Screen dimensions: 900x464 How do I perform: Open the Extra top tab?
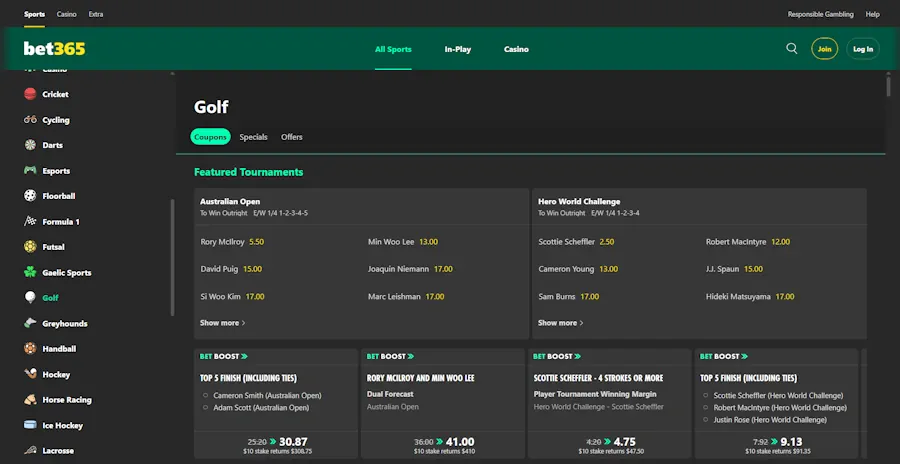(x=96, y=14)
